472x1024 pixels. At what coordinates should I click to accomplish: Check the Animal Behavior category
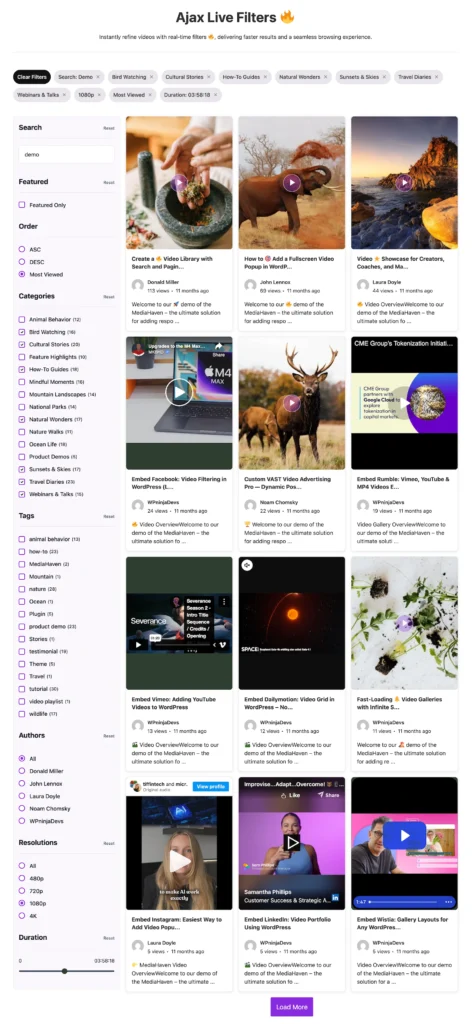pos(22,319)
